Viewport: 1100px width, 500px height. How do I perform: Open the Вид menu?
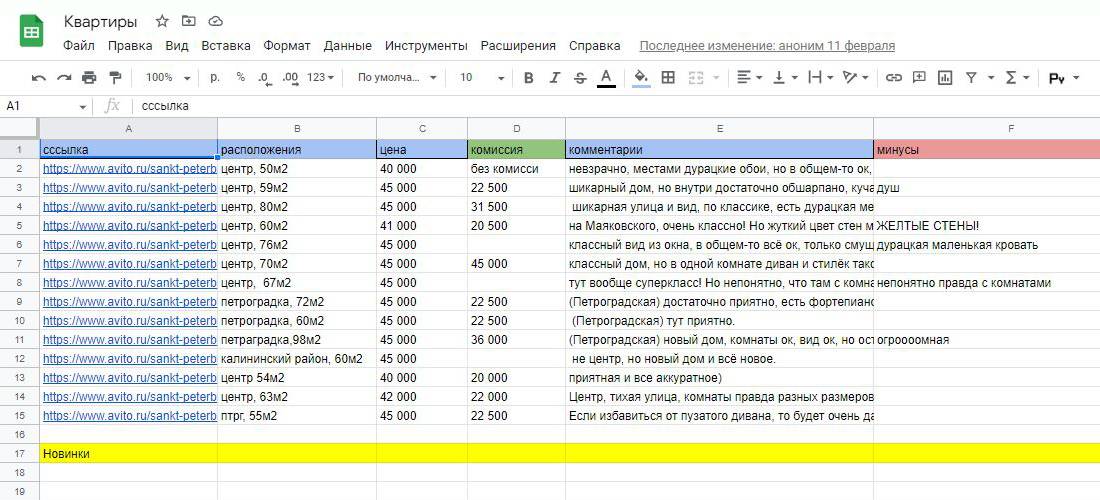tap(177, 46)
